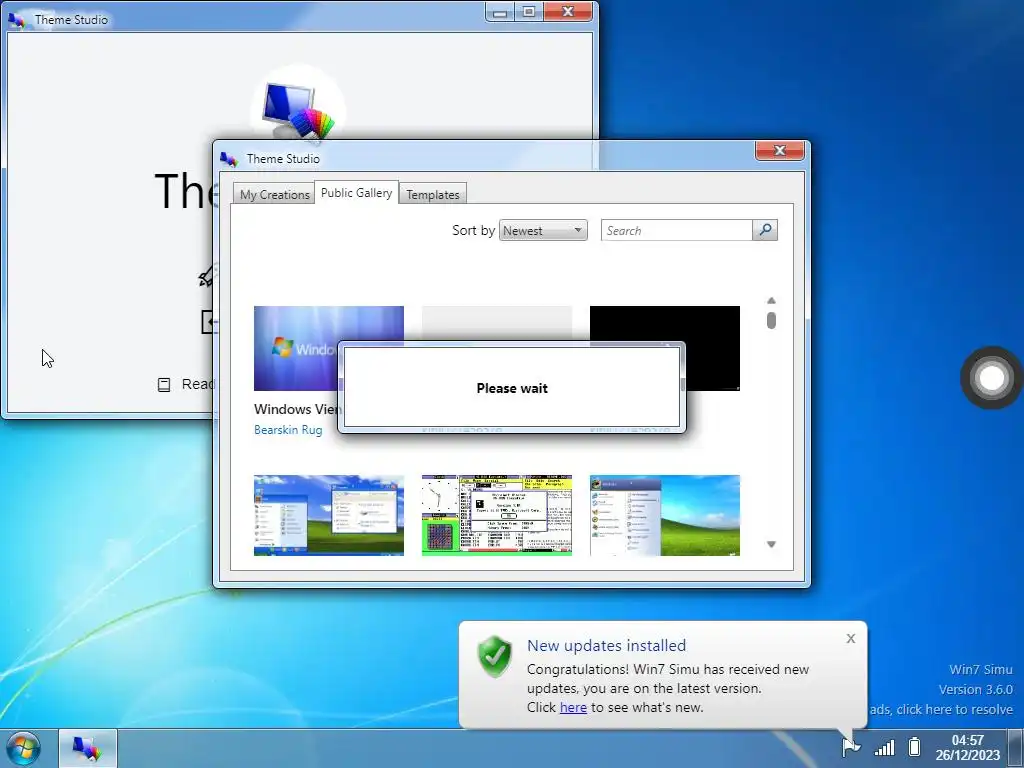Click the gallery scrollbar down arrow
The width and height of the screenshot is (1024, 768).
click(771, 544)
